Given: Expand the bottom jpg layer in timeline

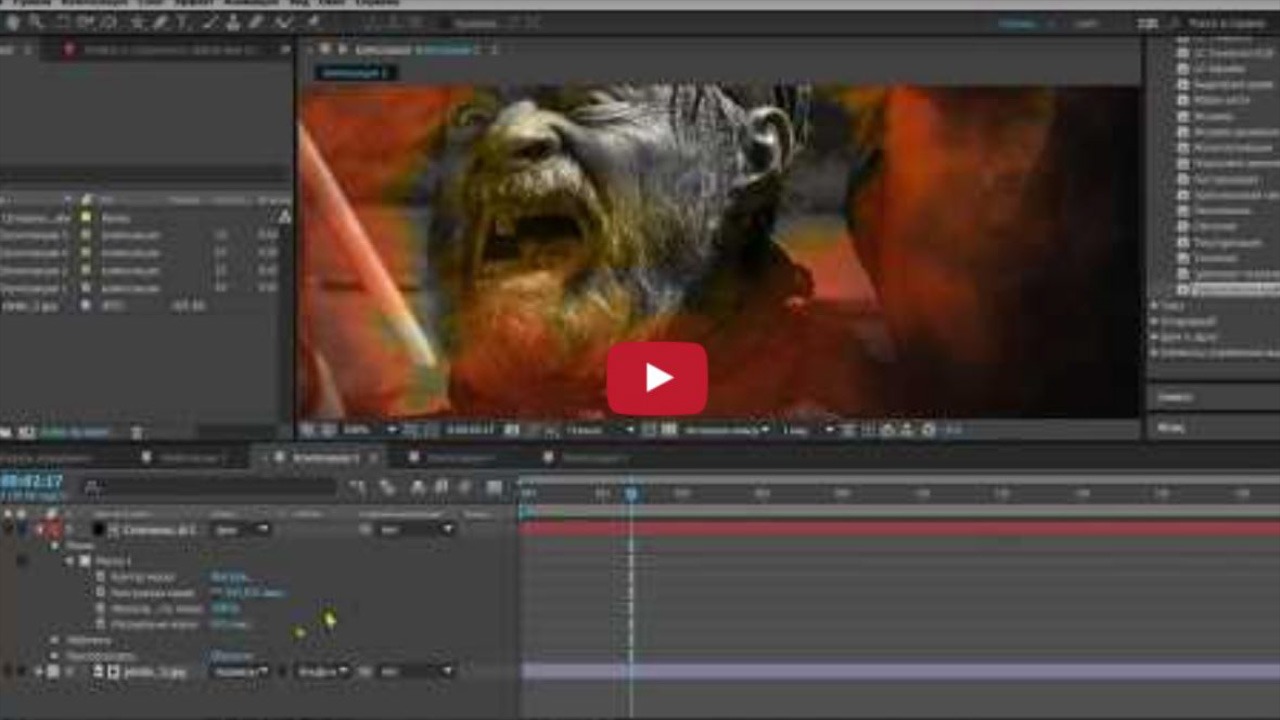Looking at the screenshot, I should tap(41, 672).
